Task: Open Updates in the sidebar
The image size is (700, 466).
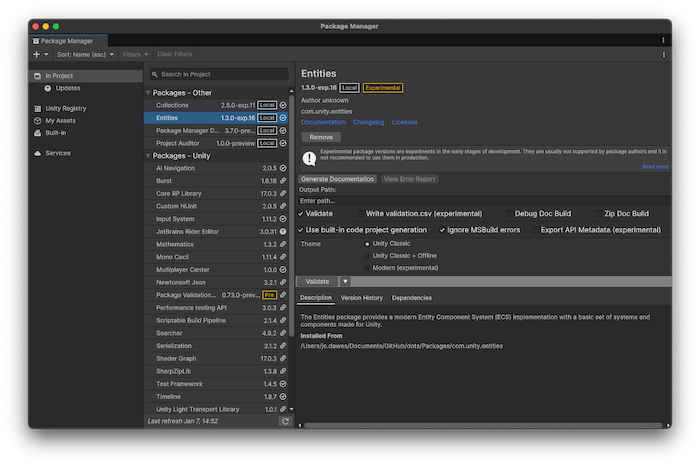Action: (68, 88)
